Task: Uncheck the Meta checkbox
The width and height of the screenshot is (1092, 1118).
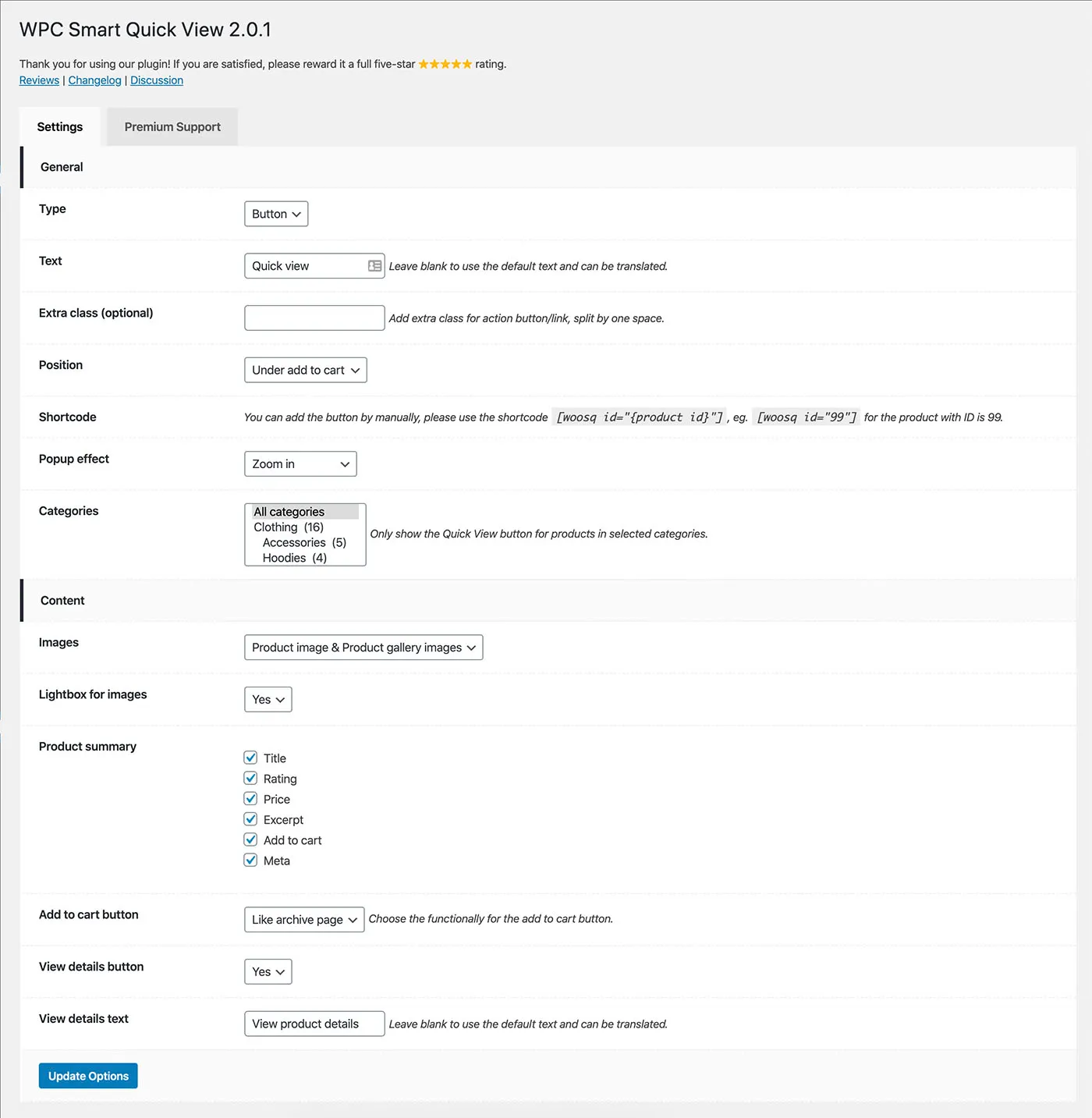Action: tap(250, 860)
